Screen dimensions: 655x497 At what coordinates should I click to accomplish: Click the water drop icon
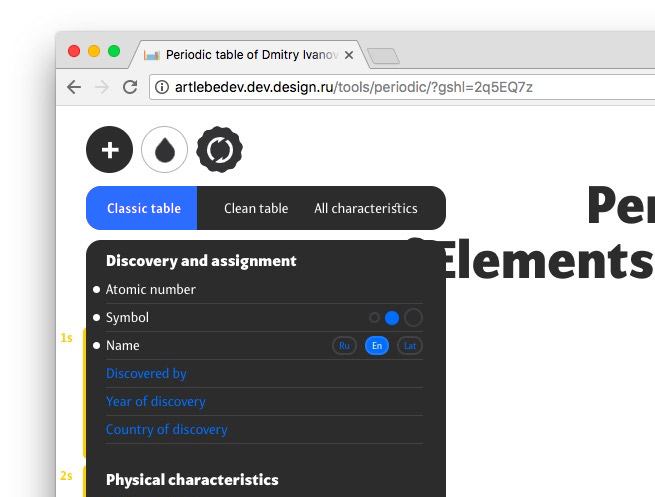click(x=165, y=150)
